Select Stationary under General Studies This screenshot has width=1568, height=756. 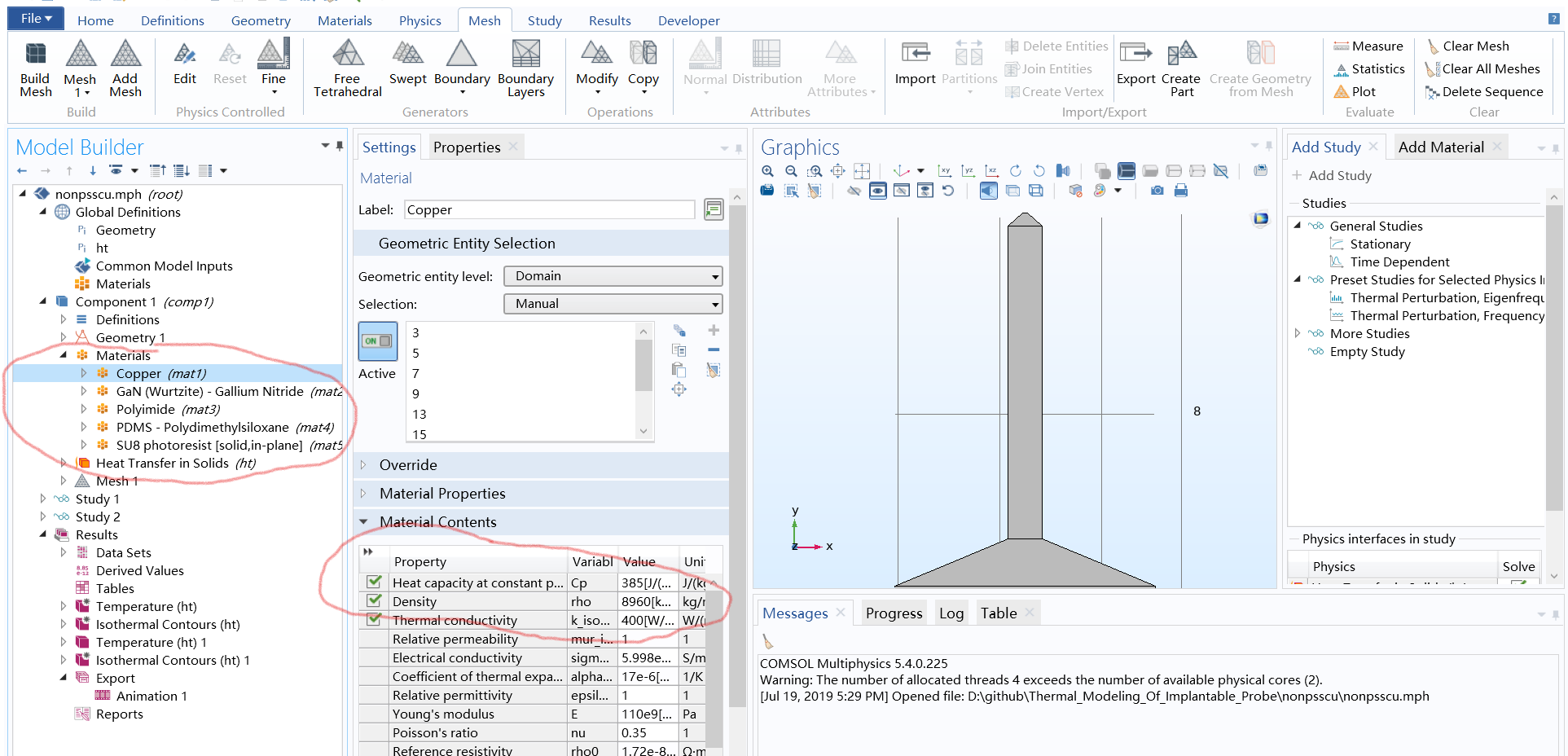[1381, 244]
